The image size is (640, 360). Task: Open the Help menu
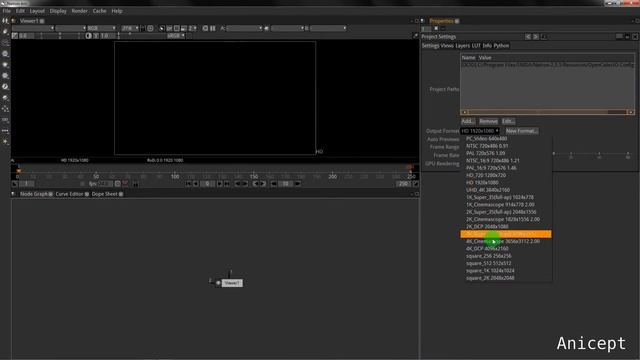coord(117,11)
